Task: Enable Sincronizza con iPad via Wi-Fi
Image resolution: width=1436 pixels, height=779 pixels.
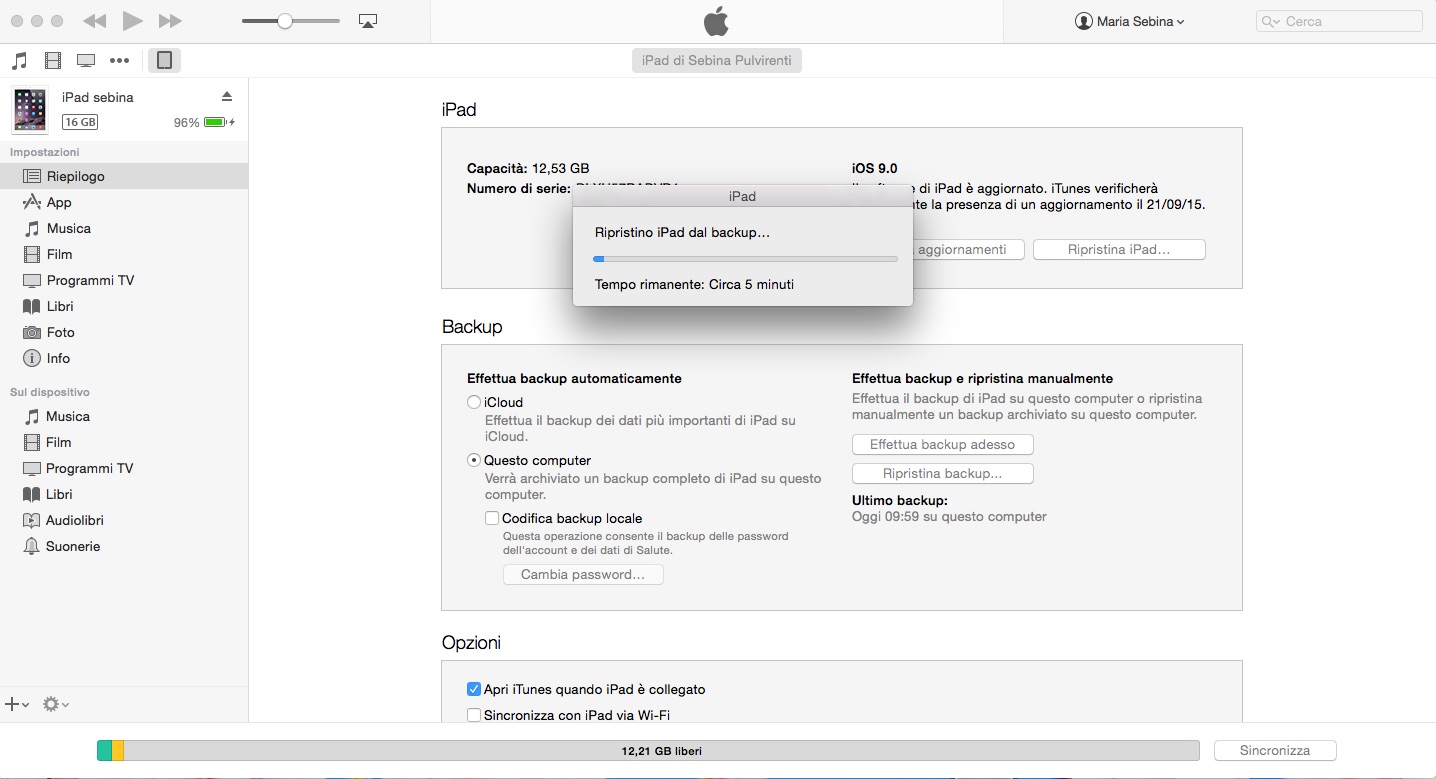Action: [474, 715]
